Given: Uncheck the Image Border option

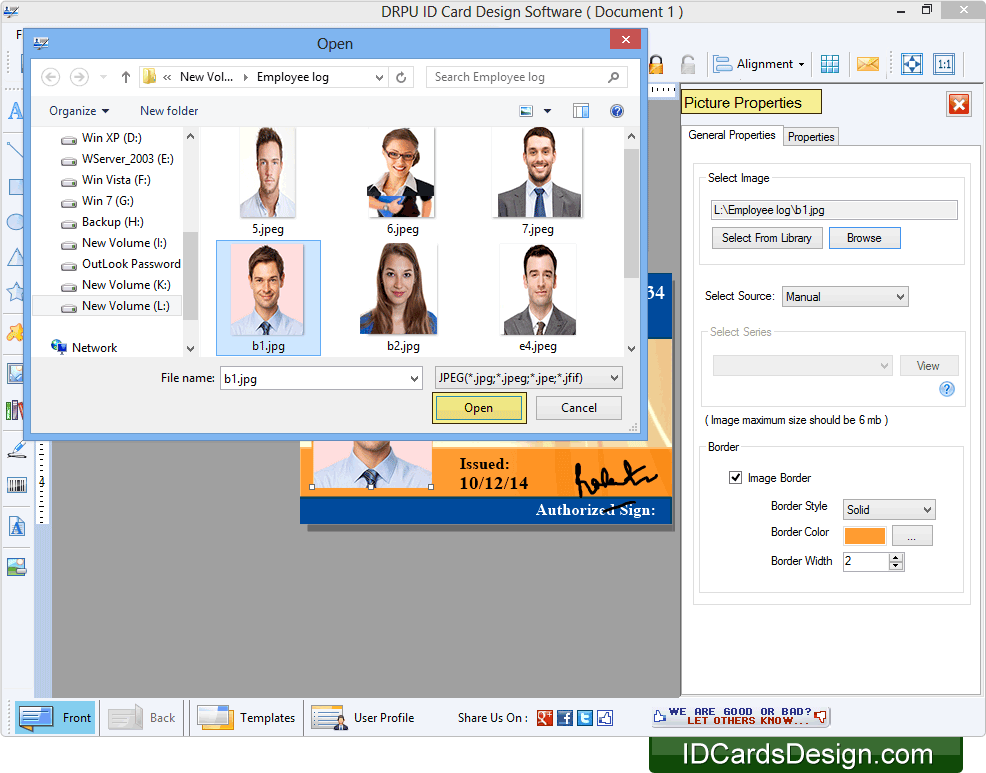Looking at the screenshot, I should point(737,477).
